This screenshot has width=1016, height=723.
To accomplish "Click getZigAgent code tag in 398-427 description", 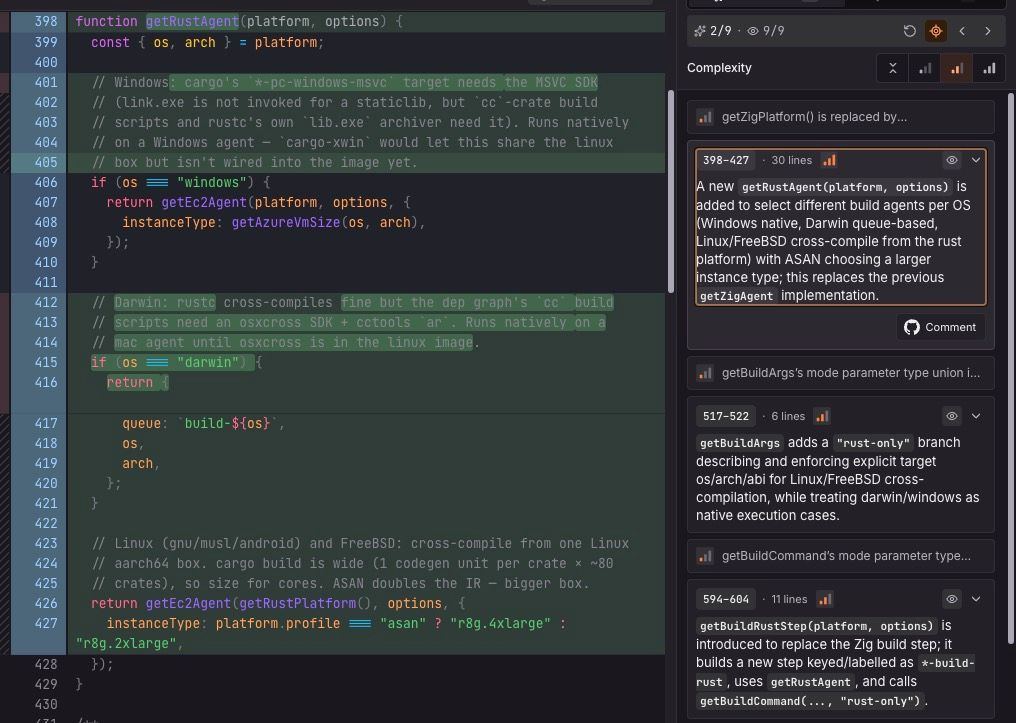I will tap(737, 296).
